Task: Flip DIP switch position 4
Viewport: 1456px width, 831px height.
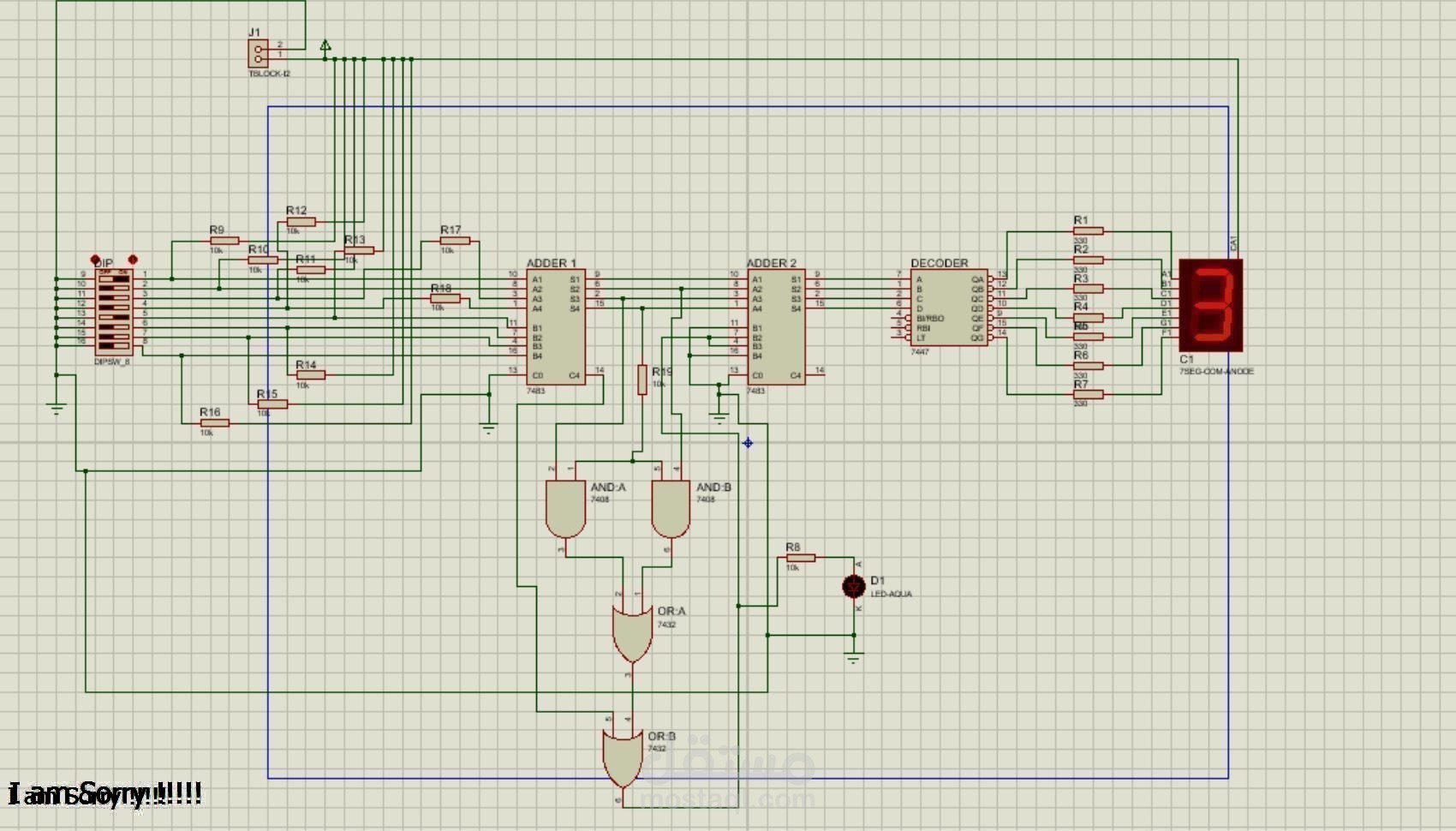Action: point(114,308)
